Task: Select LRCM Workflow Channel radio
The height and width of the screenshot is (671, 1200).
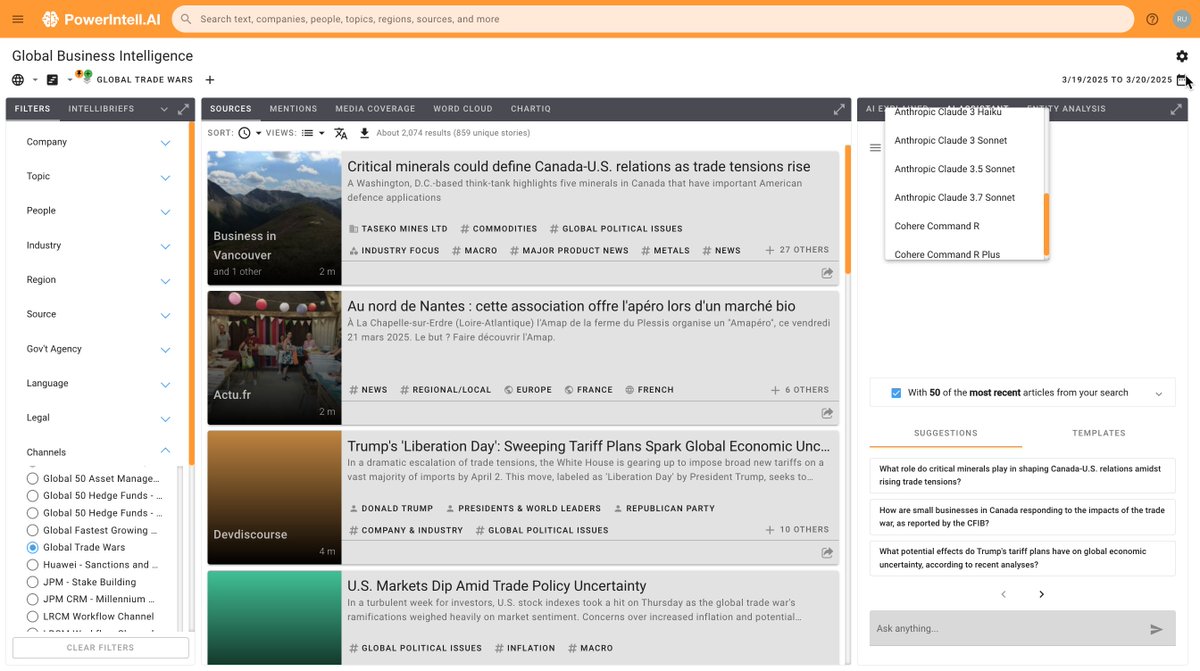Action: click(33, 617)
